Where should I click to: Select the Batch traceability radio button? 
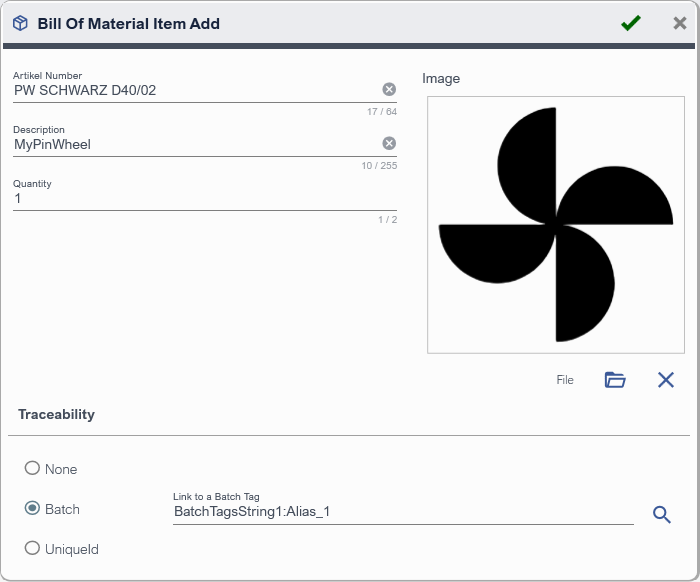[33, 508]
